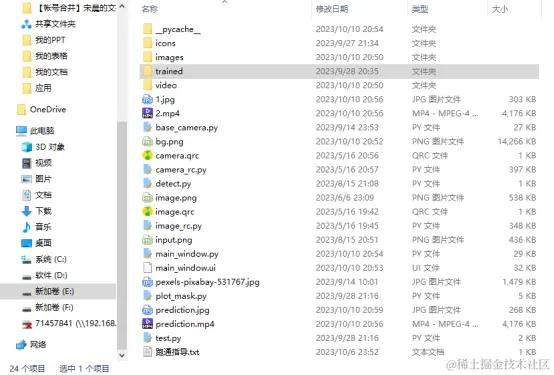Image resolution: width=554 pixels, height=375 pixels.
Task: Open 共享文件夹 in navigation pane
Action: pyautogui.click(x=55, y=24)
